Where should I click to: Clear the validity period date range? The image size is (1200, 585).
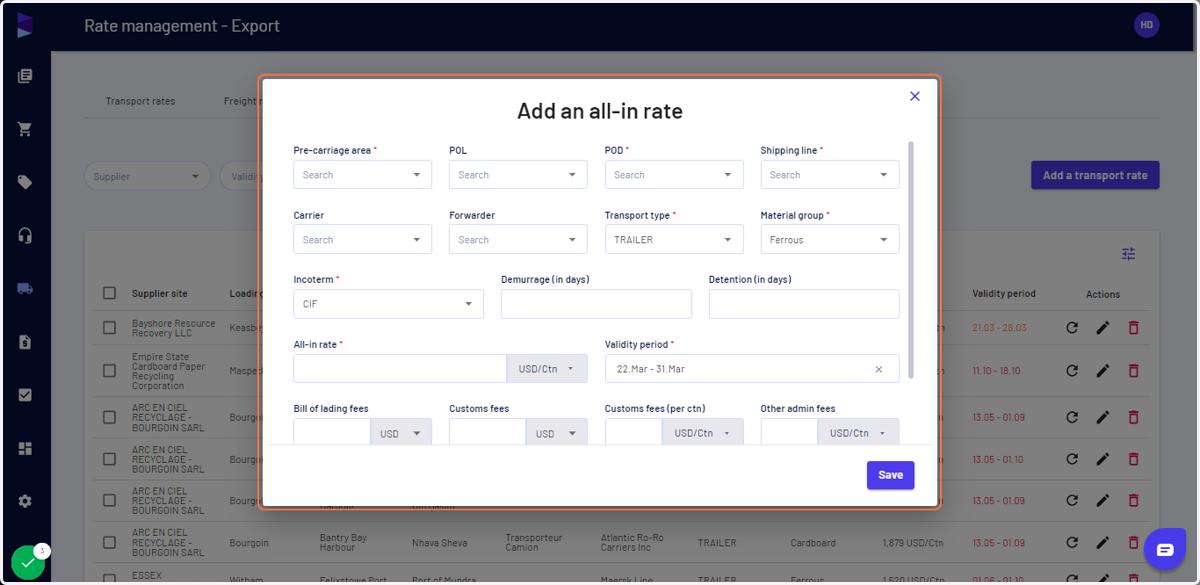pos(879,369)
